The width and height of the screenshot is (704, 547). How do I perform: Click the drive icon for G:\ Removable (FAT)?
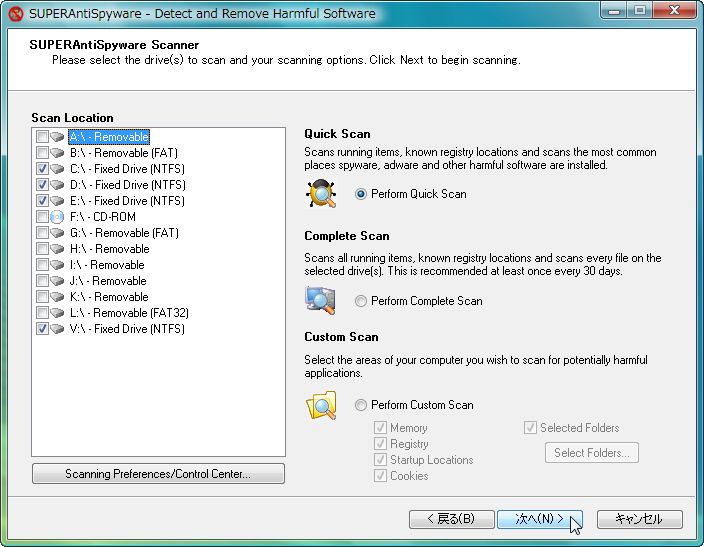click(x=57, y=233)
